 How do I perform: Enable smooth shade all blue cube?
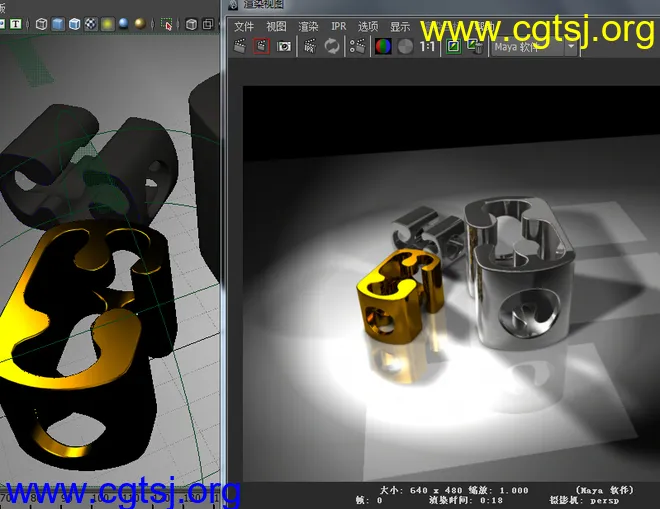pyautogui.click(x=58, y=24)
